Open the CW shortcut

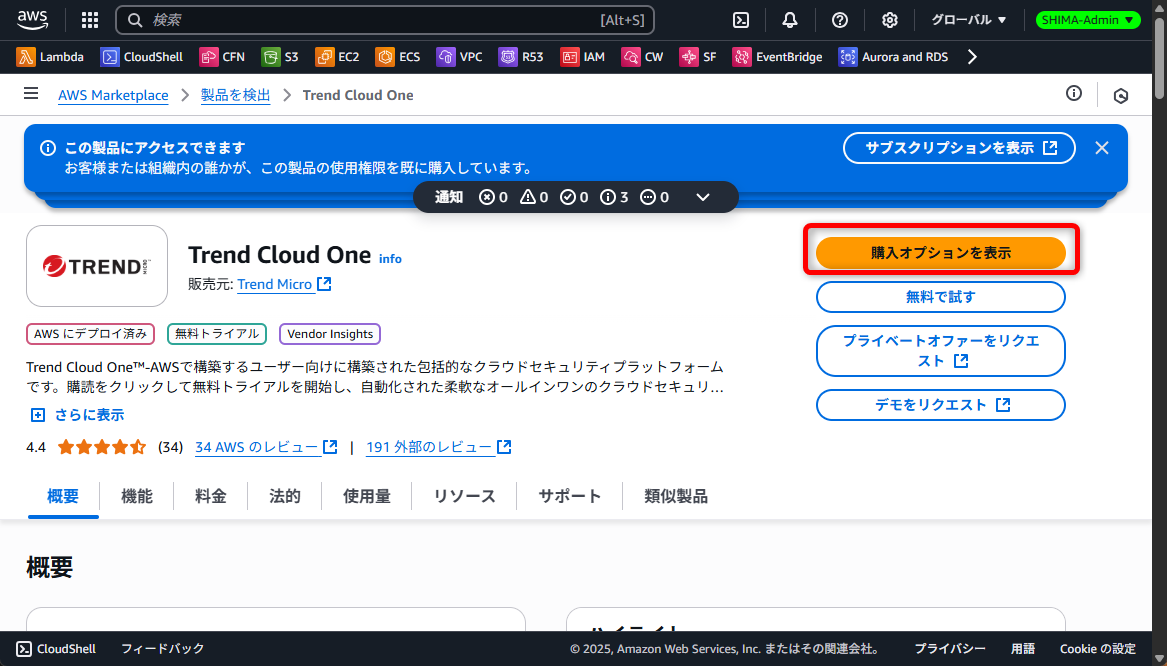point(642,57)
